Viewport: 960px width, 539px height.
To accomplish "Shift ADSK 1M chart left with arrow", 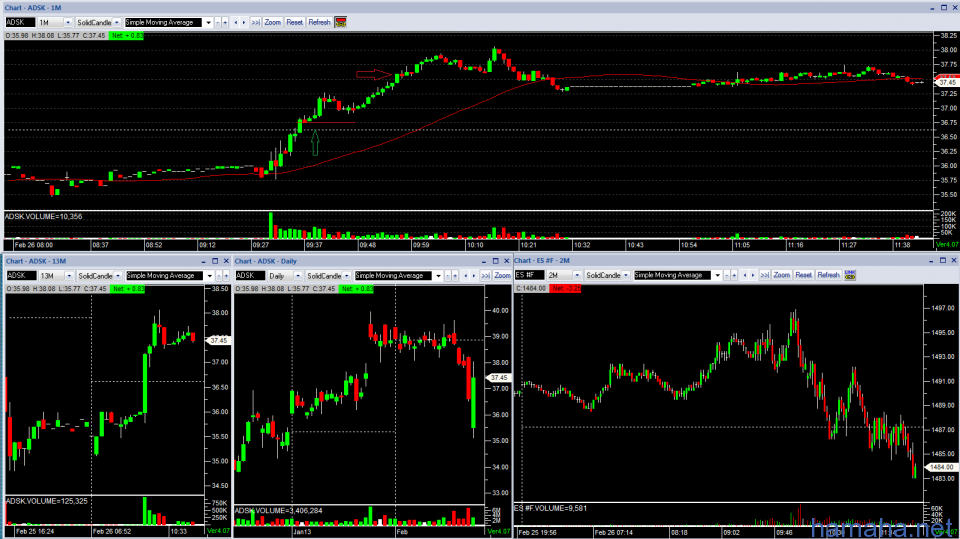I will tap(236, 22).
